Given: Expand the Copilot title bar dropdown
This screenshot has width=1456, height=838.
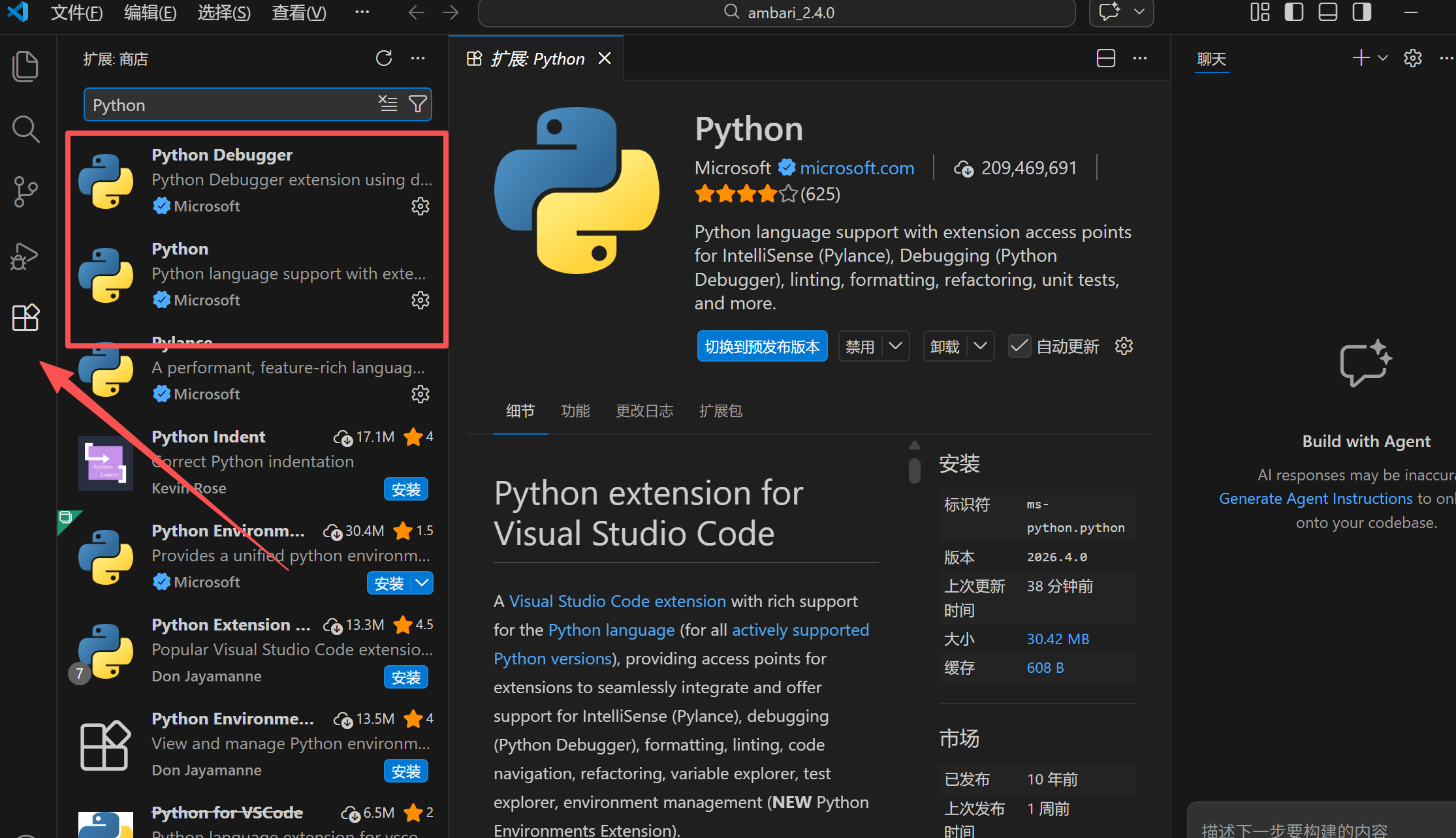Looking at the screenshot, I should tap(1139, 12).
